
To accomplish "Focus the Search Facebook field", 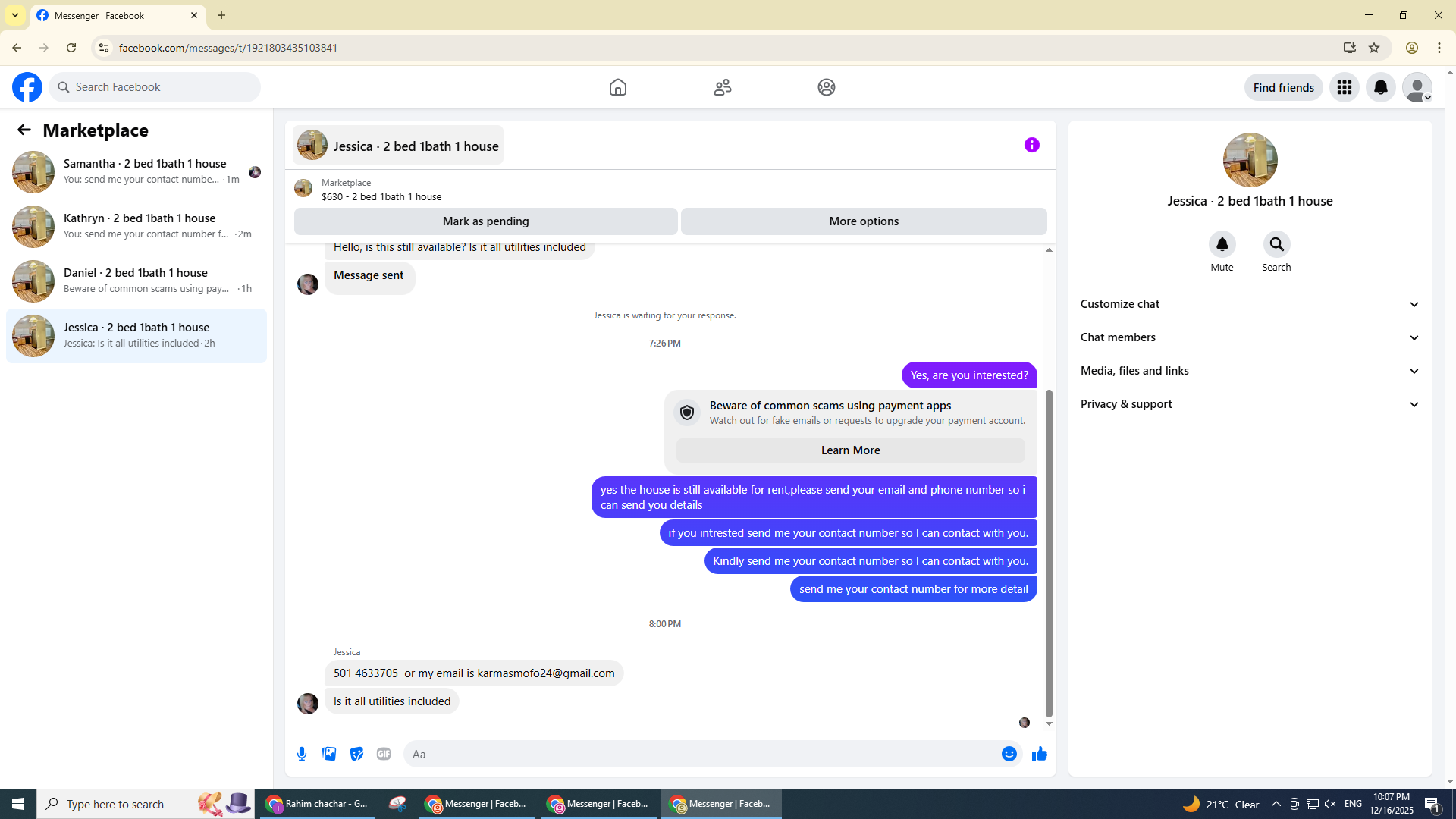I will pyautogui.click(x=155, y=87).
